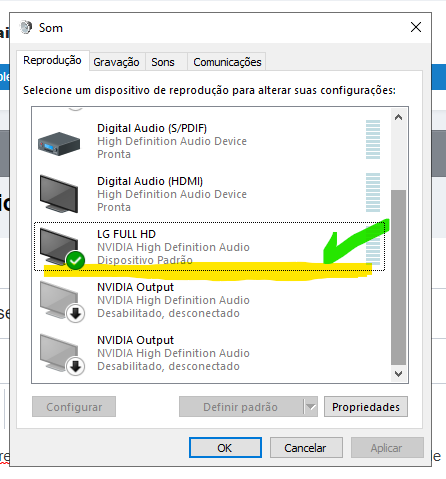The width and height of the screenshot is (446, 479).
Task: Click the LG FULL HD monitor icon
Action: [58, 246]
